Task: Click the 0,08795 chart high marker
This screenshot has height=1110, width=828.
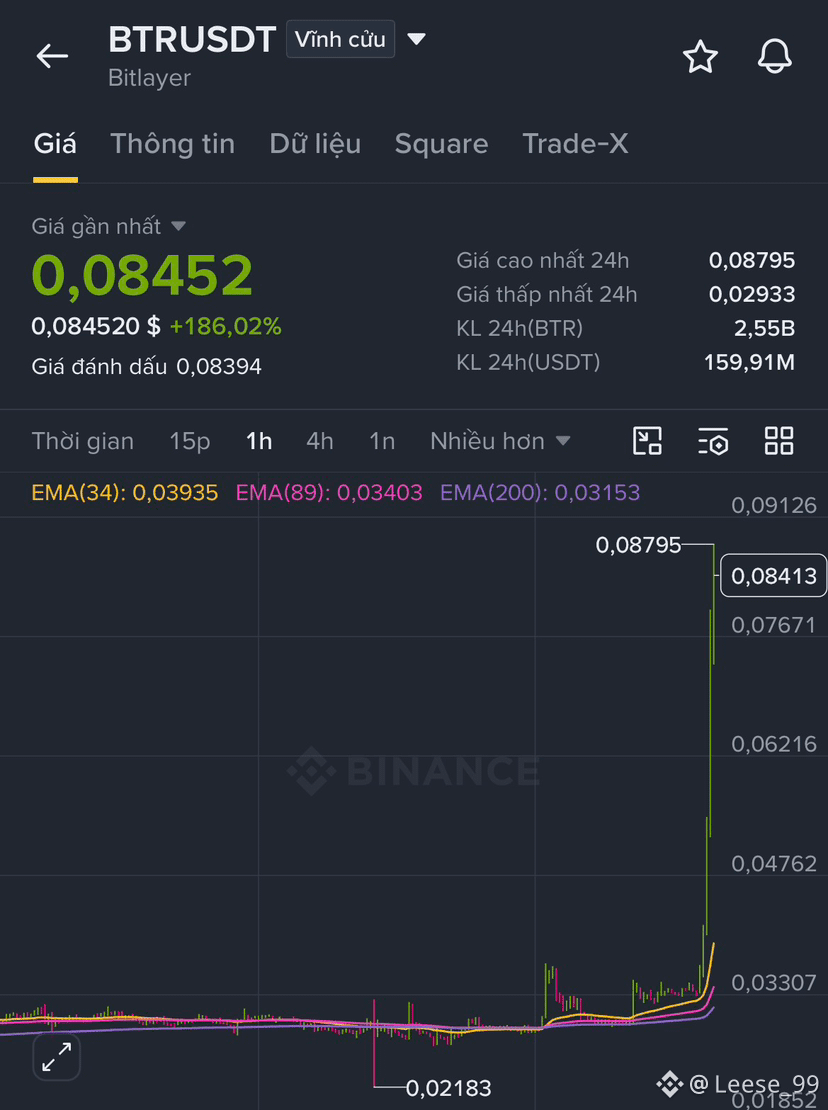Action: tap(638, 544)
